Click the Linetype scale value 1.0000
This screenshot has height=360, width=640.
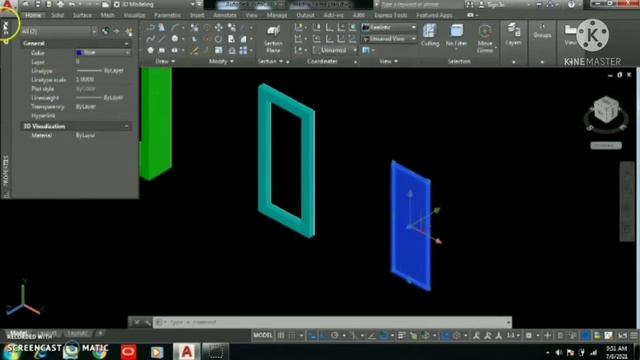click(x=85, y=80)
